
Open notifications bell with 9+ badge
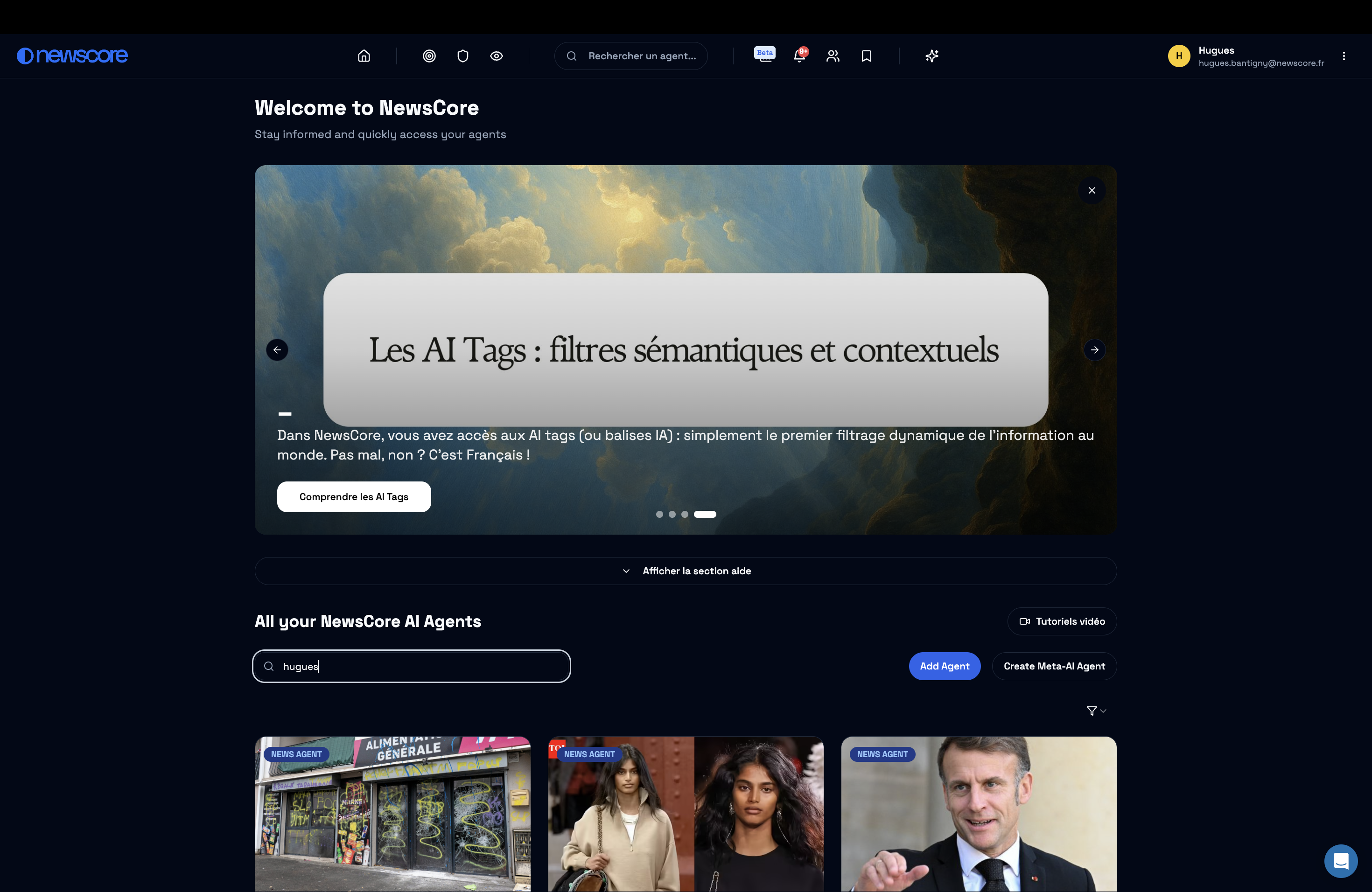(x=799, y=56)
